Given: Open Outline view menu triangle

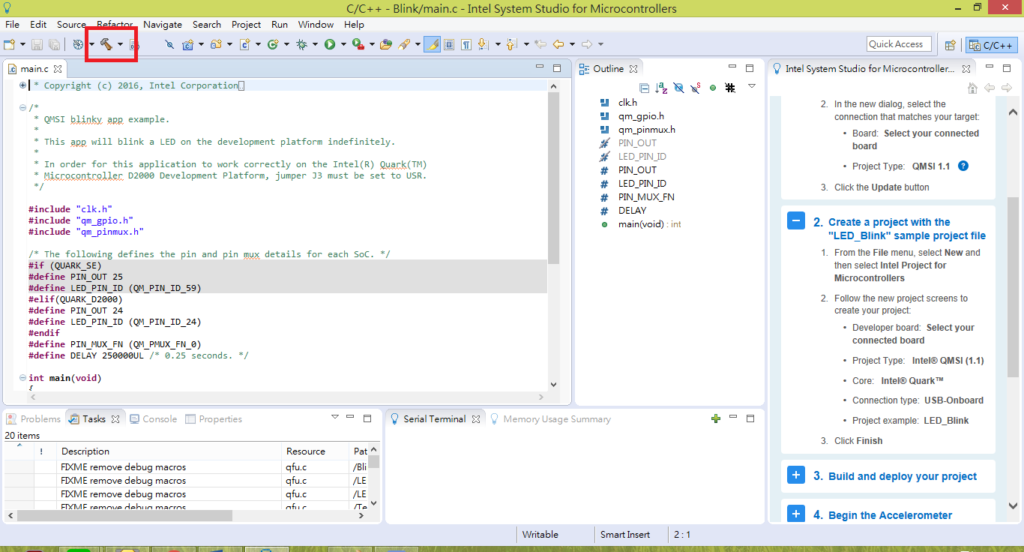Looking at the screenshot, I should click(x=752, y=86).
